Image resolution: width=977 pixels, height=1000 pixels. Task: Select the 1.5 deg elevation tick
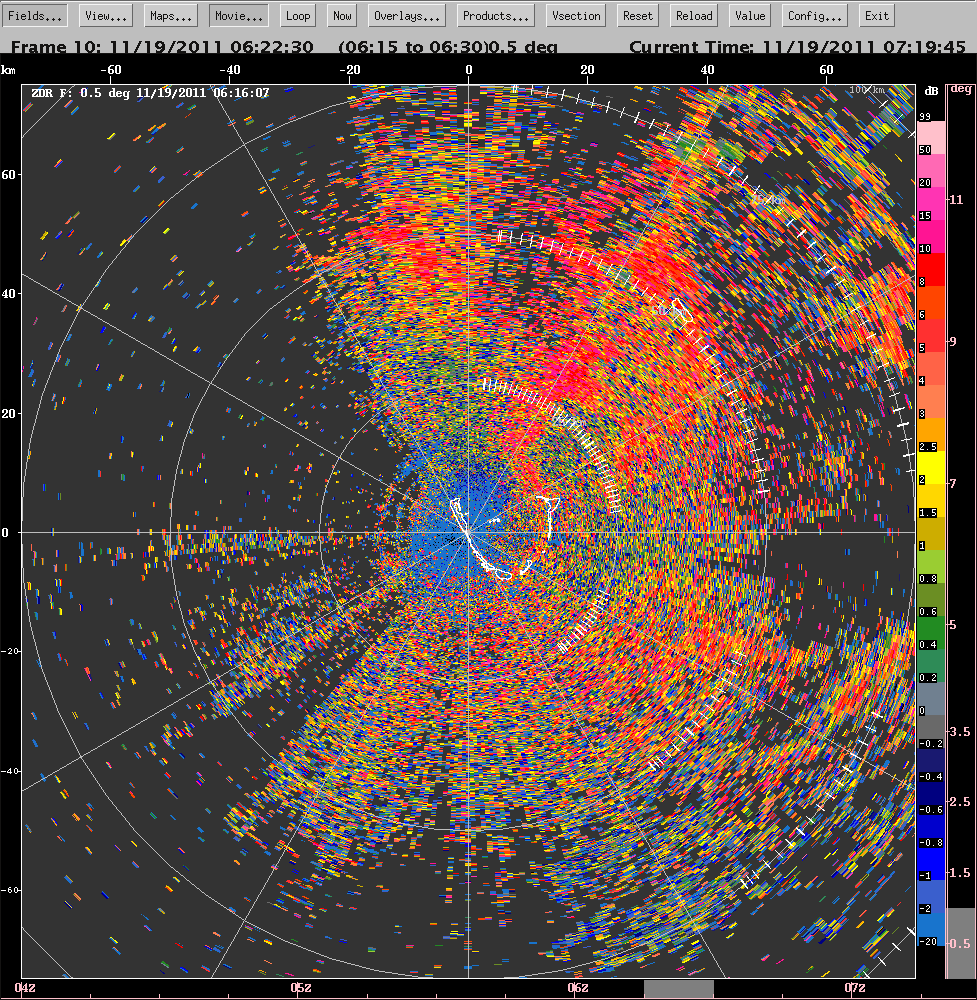point(960,872)
